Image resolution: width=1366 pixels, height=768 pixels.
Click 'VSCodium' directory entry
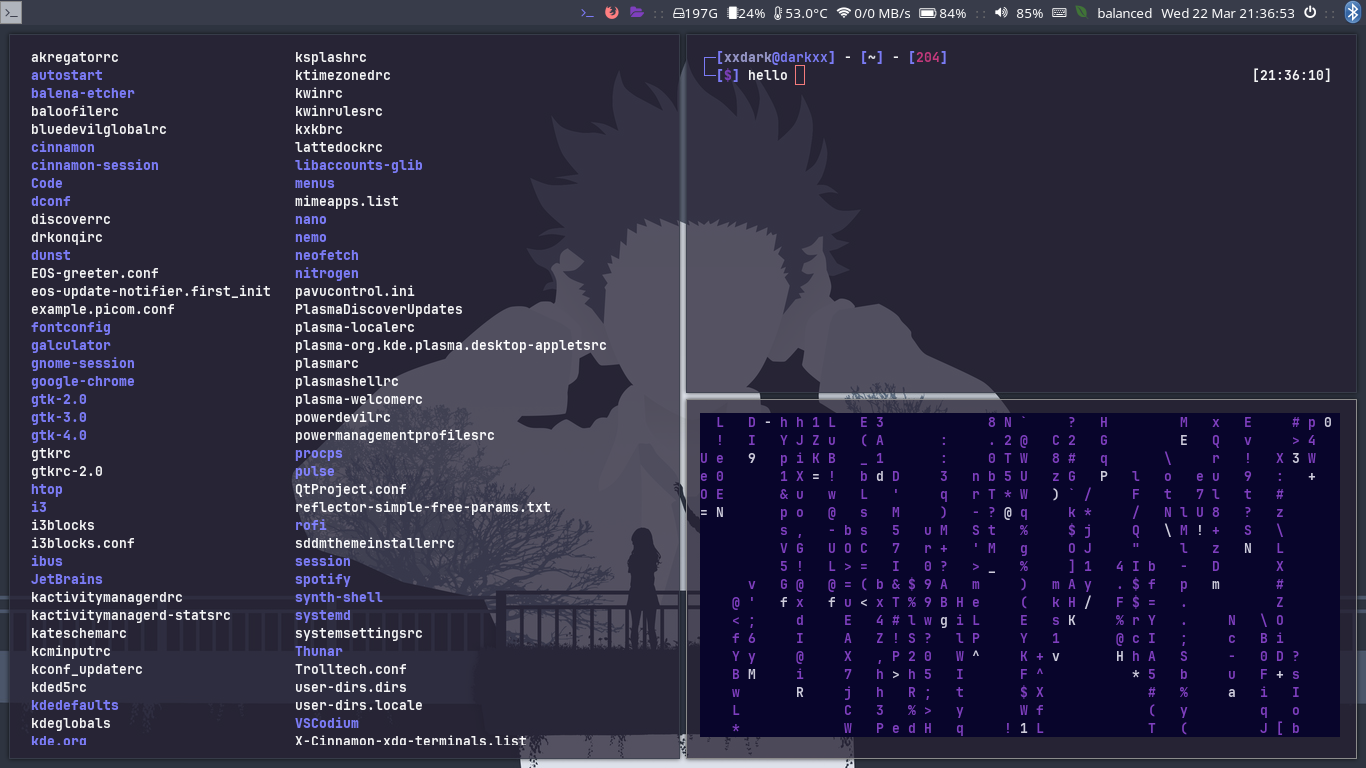tap(327, 723)
